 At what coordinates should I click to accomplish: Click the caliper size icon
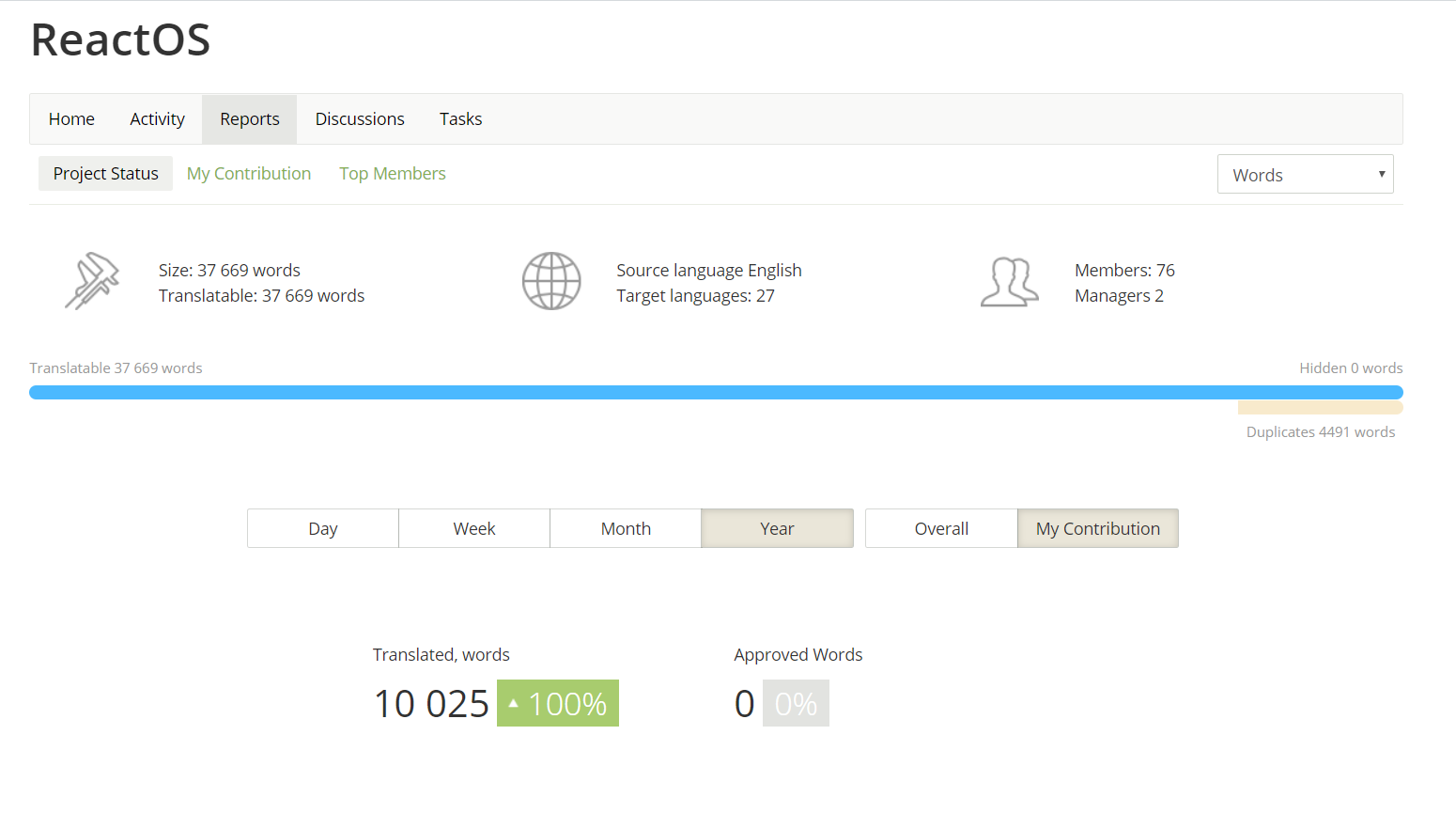92,281
